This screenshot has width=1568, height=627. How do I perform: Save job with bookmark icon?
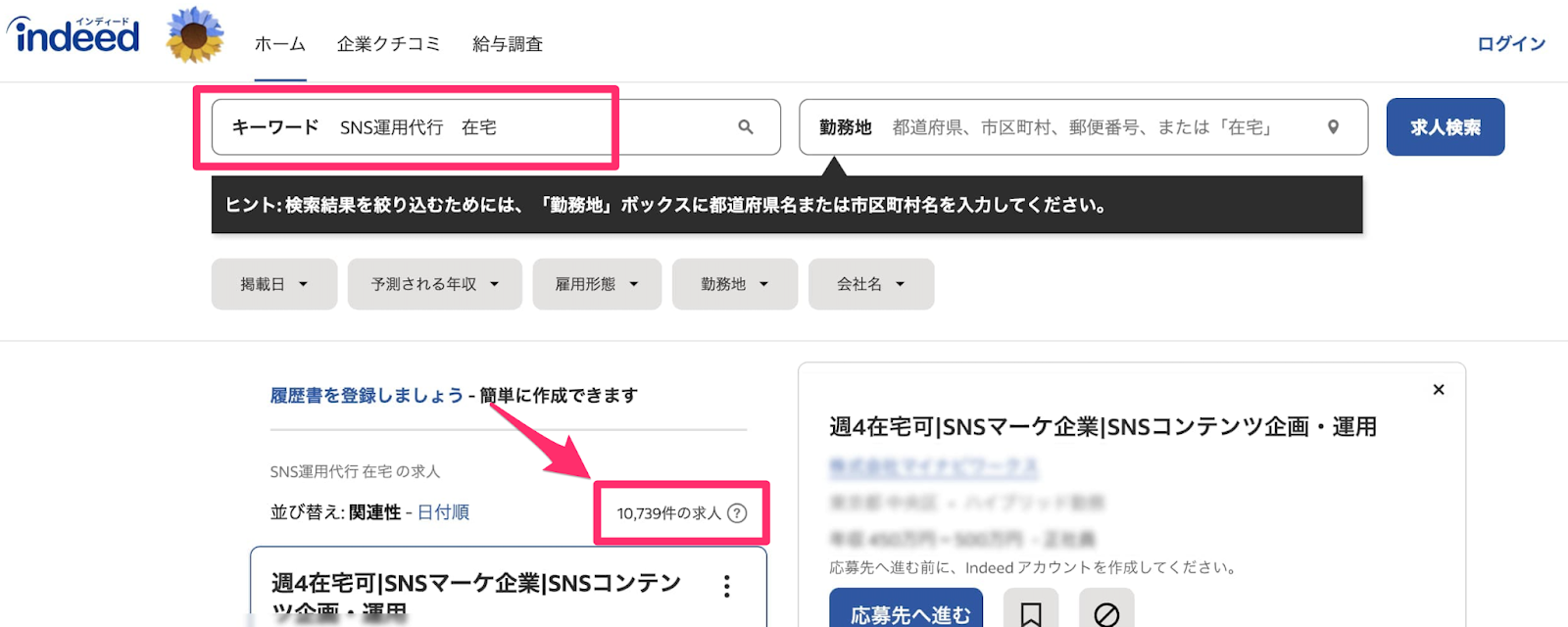[1031, 613]
